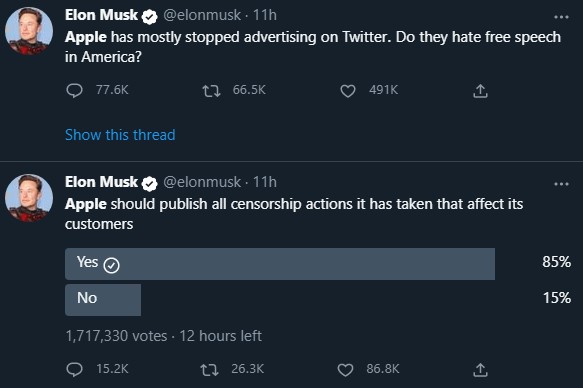Open the avatar on first tweet
This screenshot has height=388, width=583.
point(29,31)
